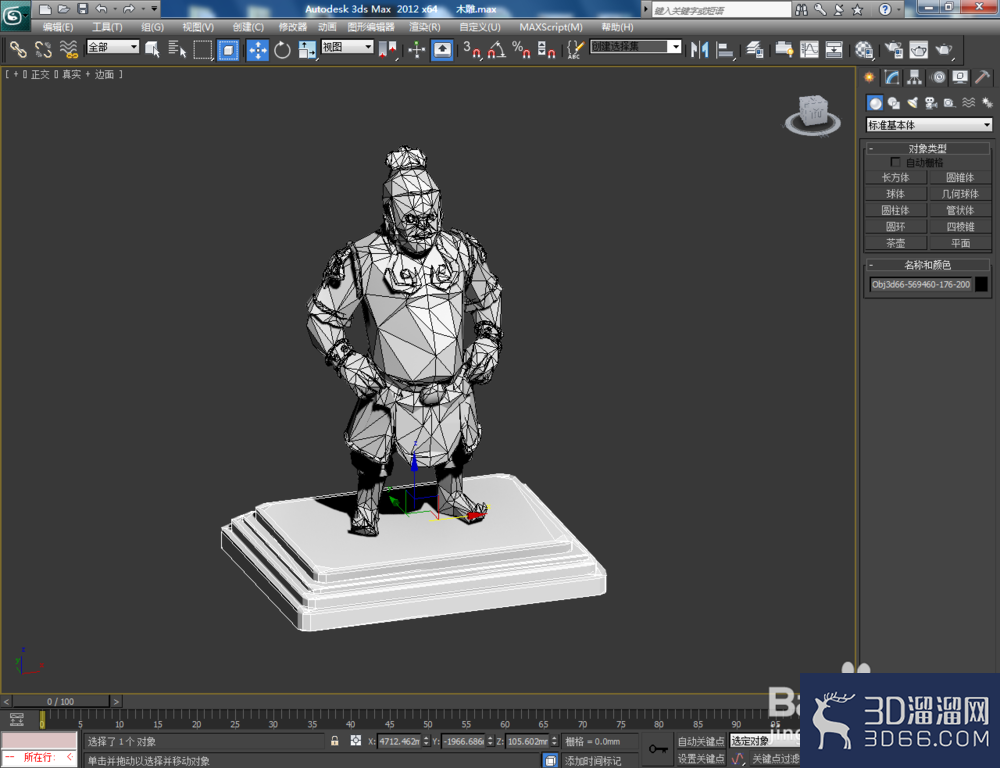Open the Select by Name list icon
The image size is (1000, 768).
point(177,49)
